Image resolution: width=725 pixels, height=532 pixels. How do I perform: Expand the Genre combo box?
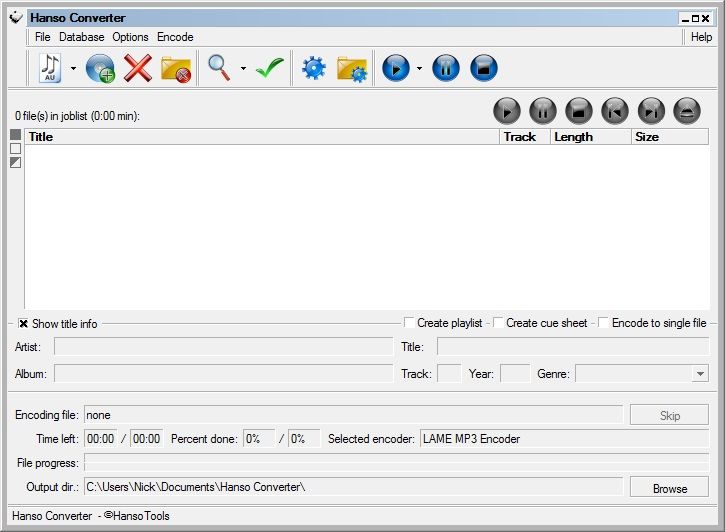700,373
